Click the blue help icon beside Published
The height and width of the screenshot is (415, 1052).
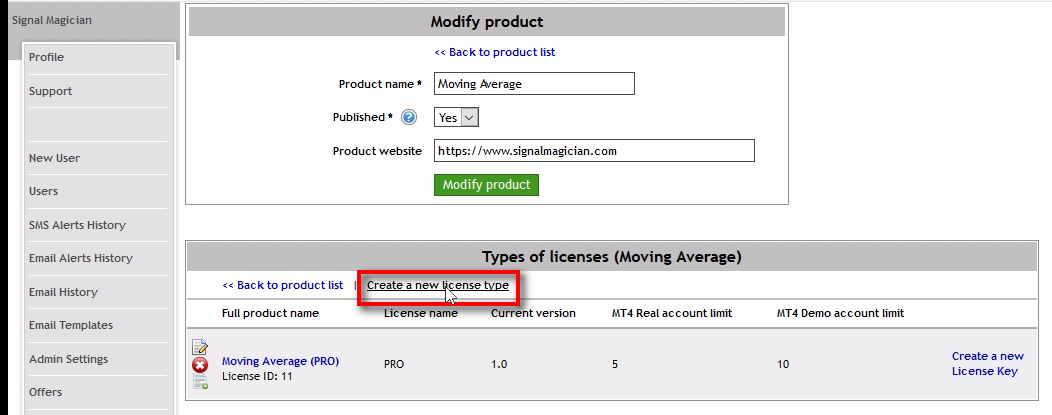point(408,118)
